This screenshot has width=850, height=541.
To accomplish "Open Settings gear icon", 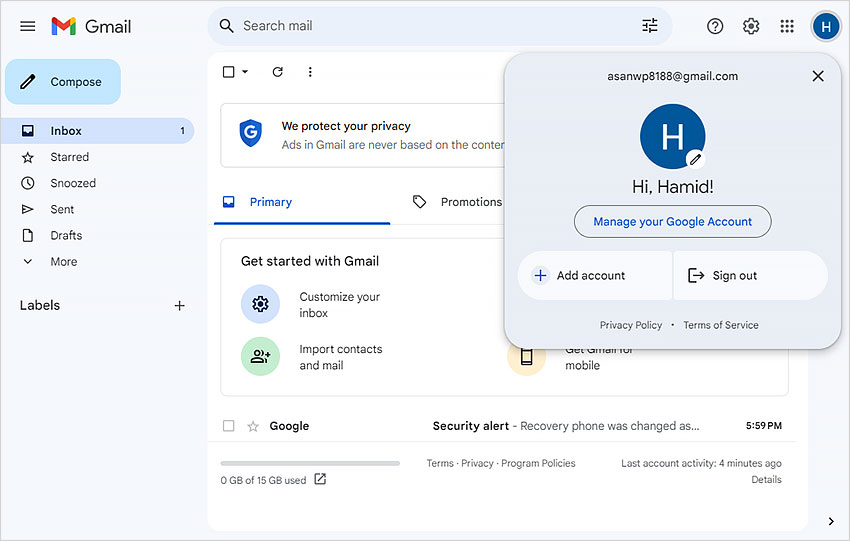I will point(751,26).
